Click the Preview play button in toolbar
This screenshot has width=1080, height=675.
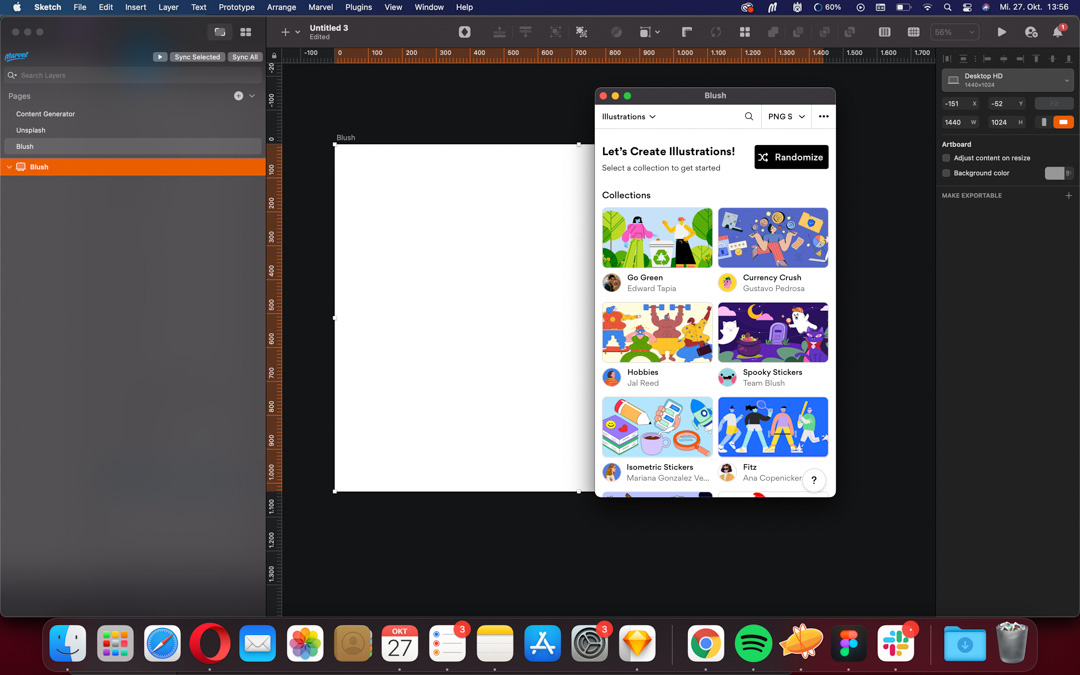1001,32
